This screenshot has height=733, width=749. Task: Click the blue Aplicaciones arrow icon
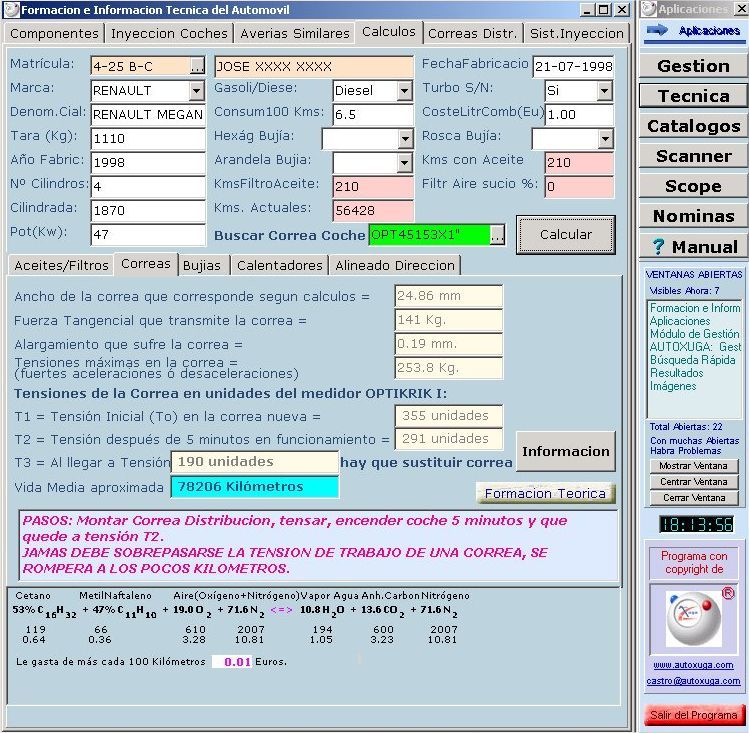pos(657,31)
